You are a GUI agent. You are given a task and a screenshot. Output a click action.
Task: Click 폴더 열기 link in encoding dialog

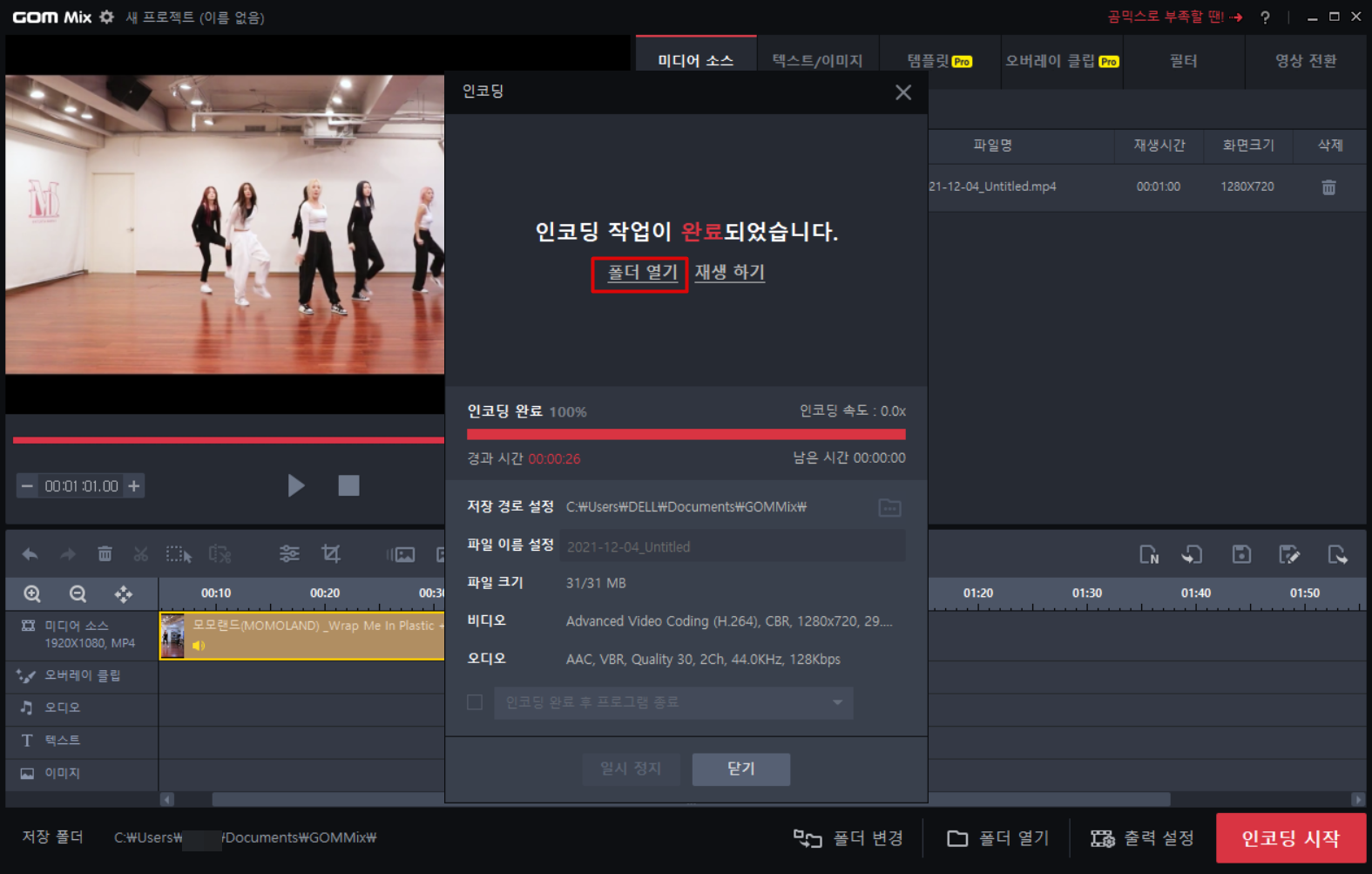pos(642,273)
